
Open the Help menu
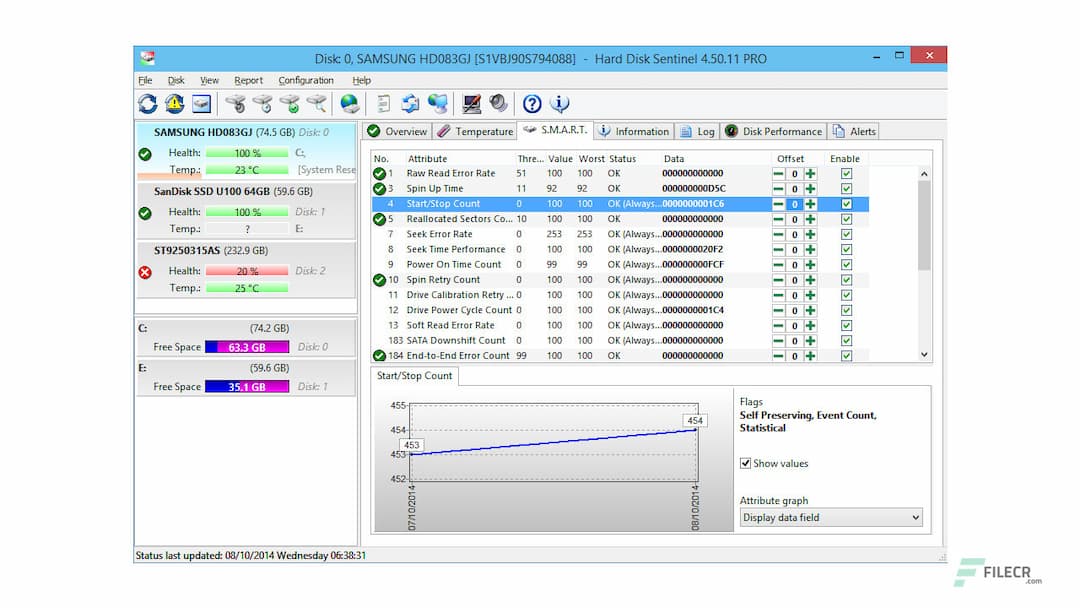click(362, 81)
